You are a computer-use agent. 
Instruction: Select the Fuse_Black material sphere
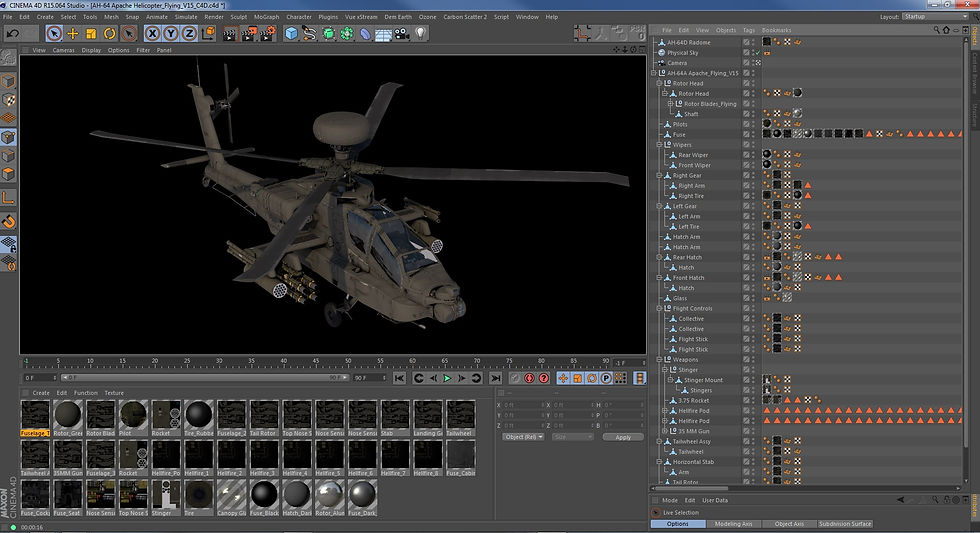[264, 498]
